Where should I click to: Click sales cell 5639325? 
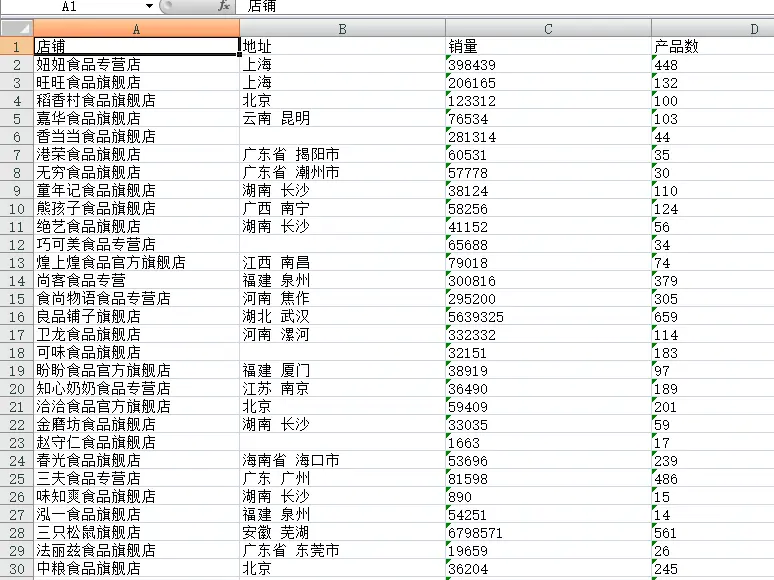click(548, 316)
